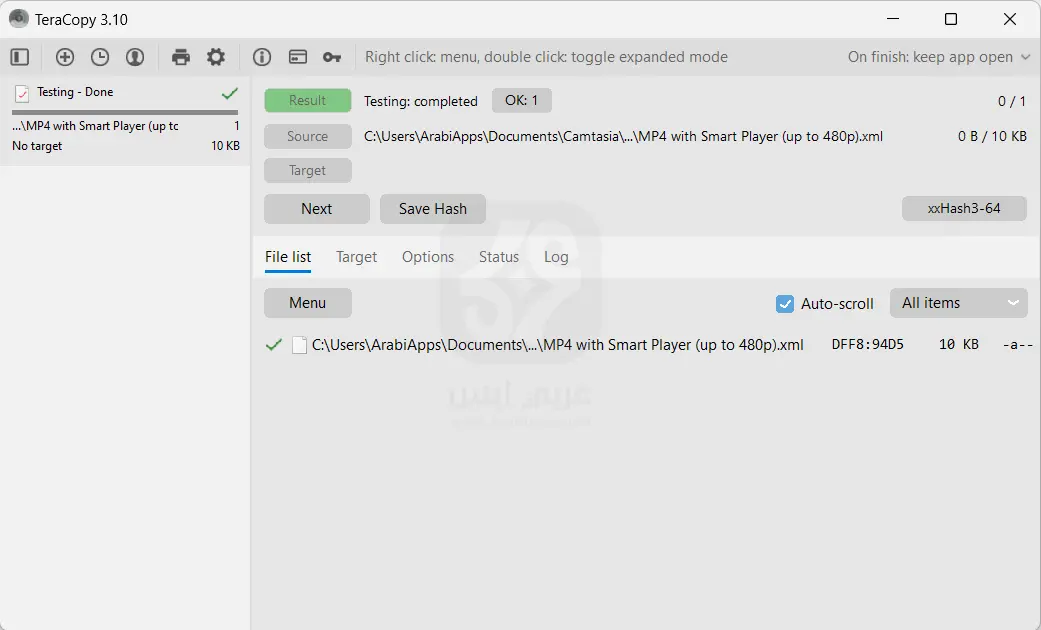The width and height of the screenshot is (1041, 630).
Task: Click the printer icon
Action: tap(181, 57)
